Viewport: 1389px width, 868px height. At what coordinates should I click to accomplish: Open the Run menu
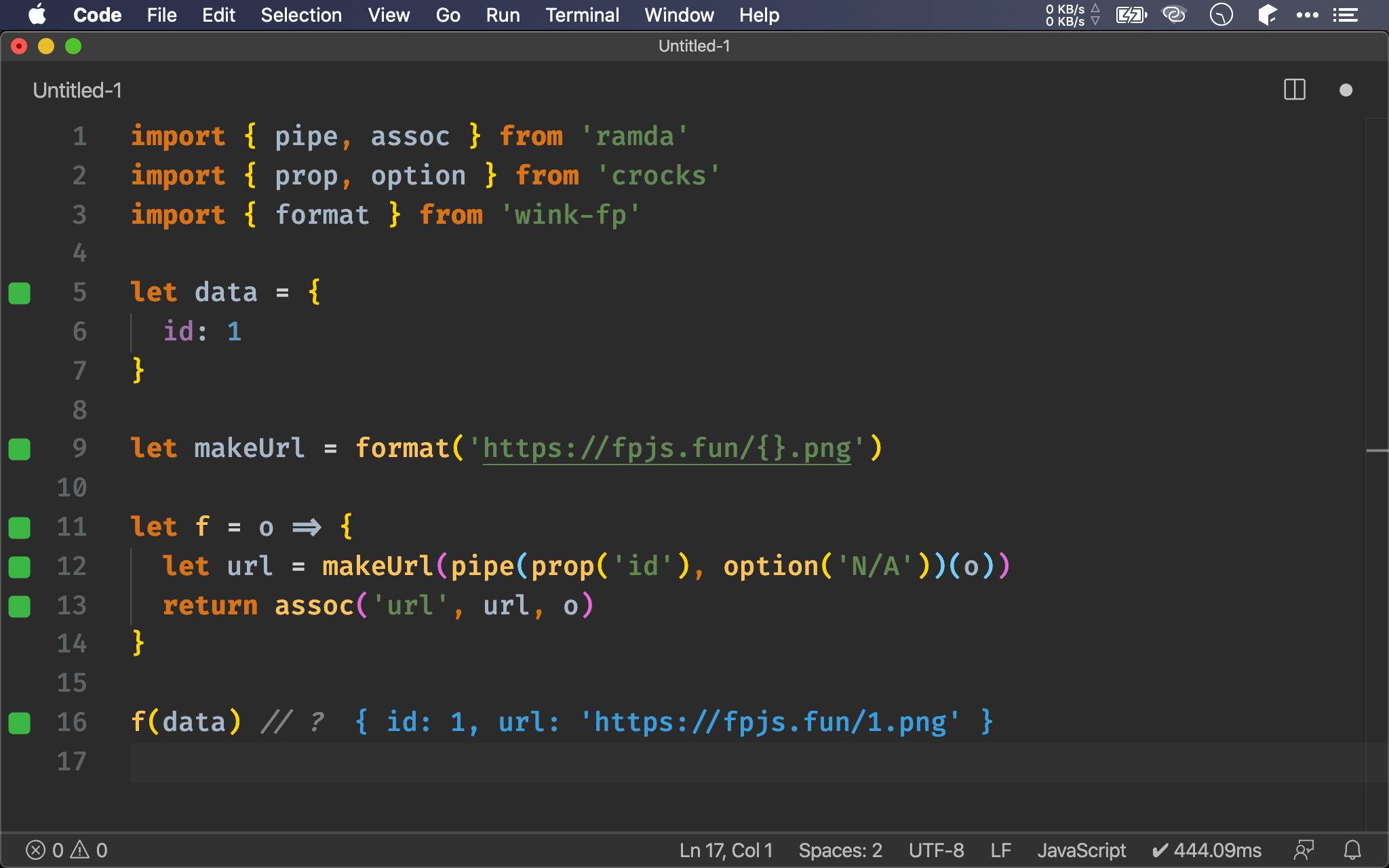503,15
